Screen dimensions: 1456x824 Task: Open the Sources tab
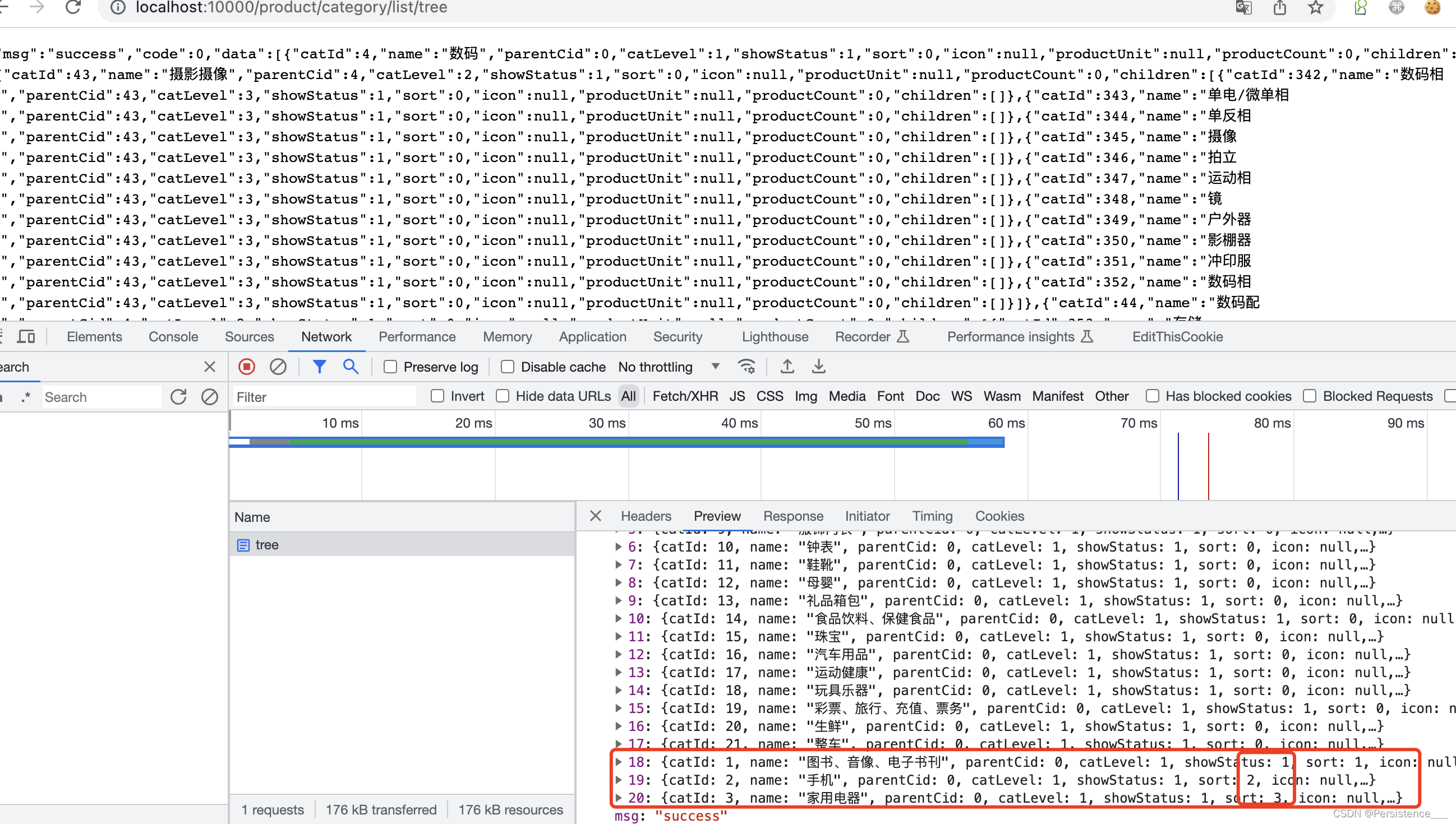(250, 337)
